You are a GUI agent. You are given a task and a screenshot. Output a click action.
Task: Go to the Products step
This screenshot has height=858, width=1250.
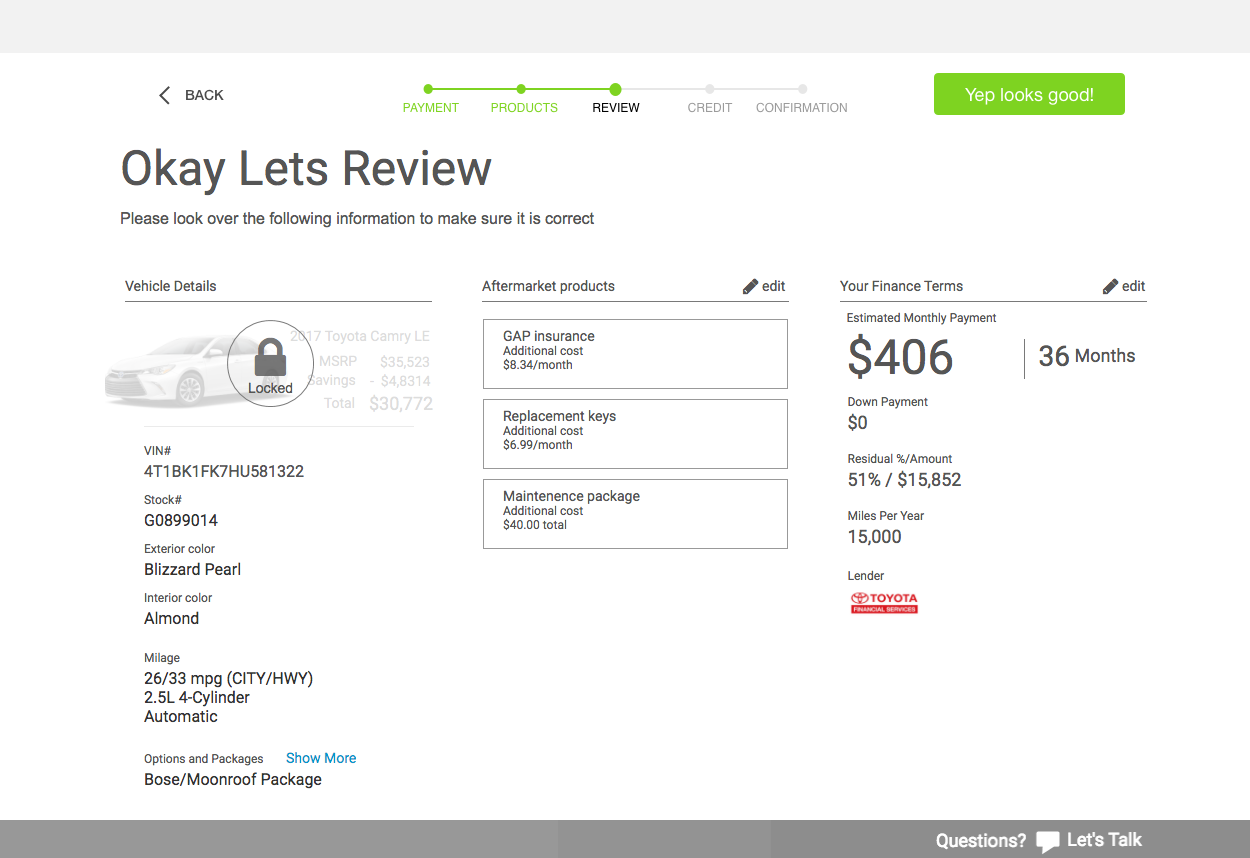[524, 107]
